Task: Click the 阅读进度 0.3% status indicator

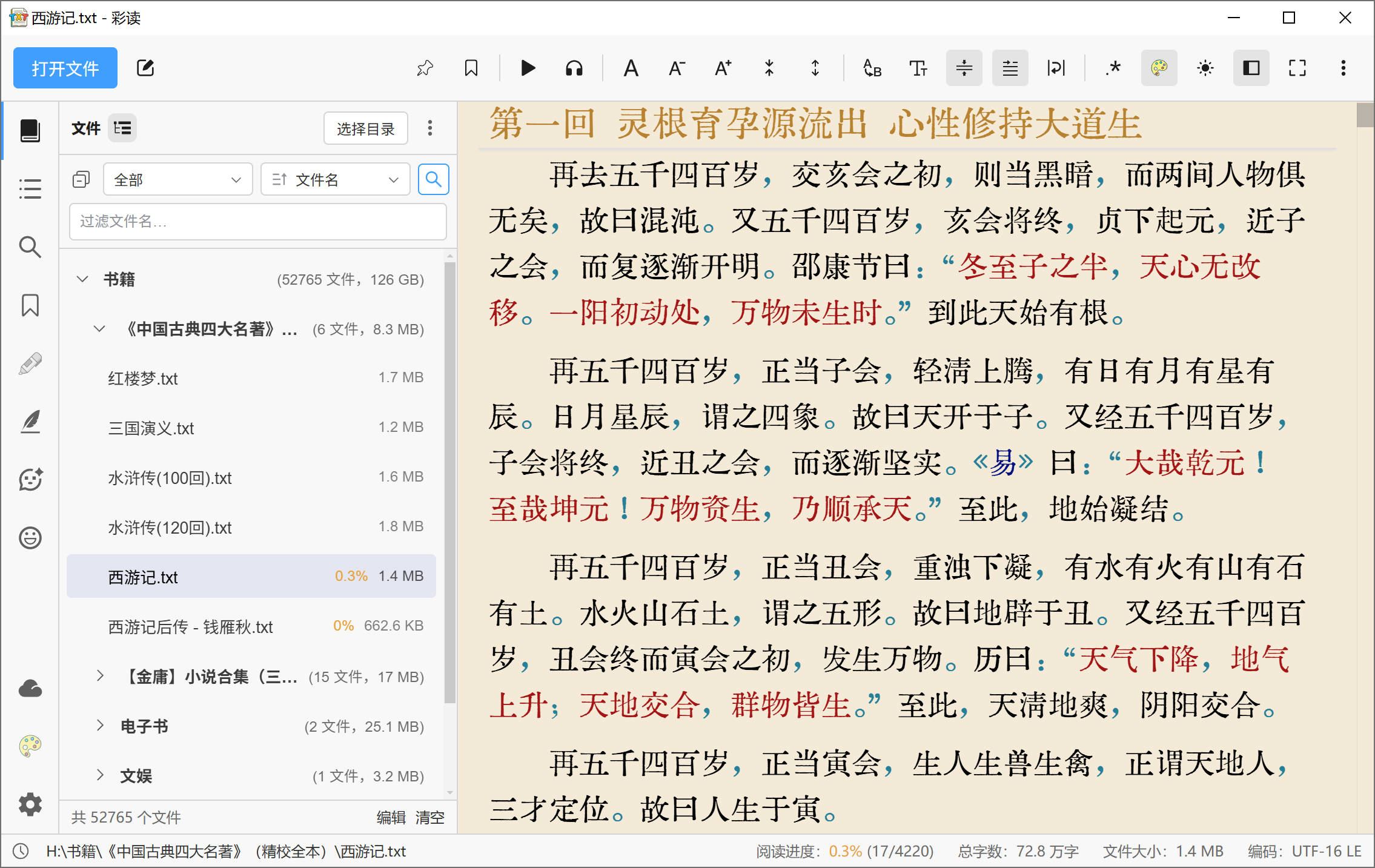Action: tap(844, 851)
